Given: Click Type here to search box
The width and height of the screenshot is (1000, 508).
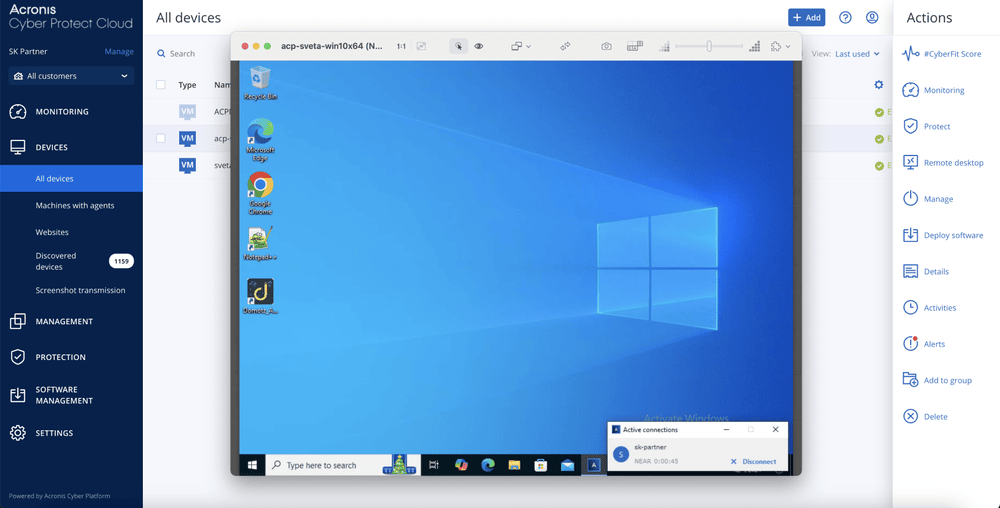Looking at the screenshot, I should pos(342,465).
